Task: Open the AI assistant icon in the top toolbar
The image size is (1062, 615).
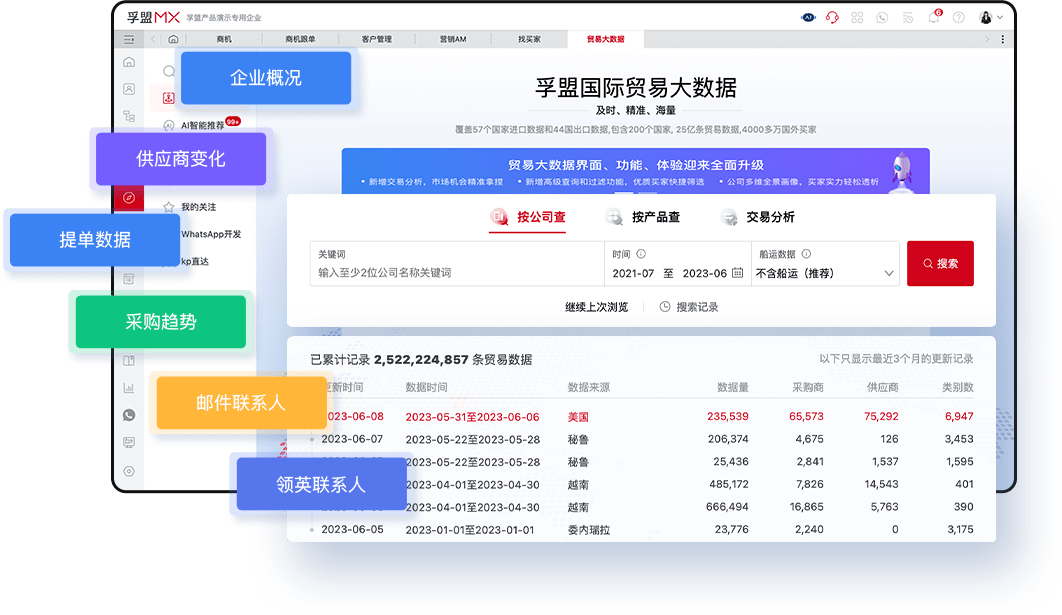Action: pyautogui.click(x=808, y=17)
